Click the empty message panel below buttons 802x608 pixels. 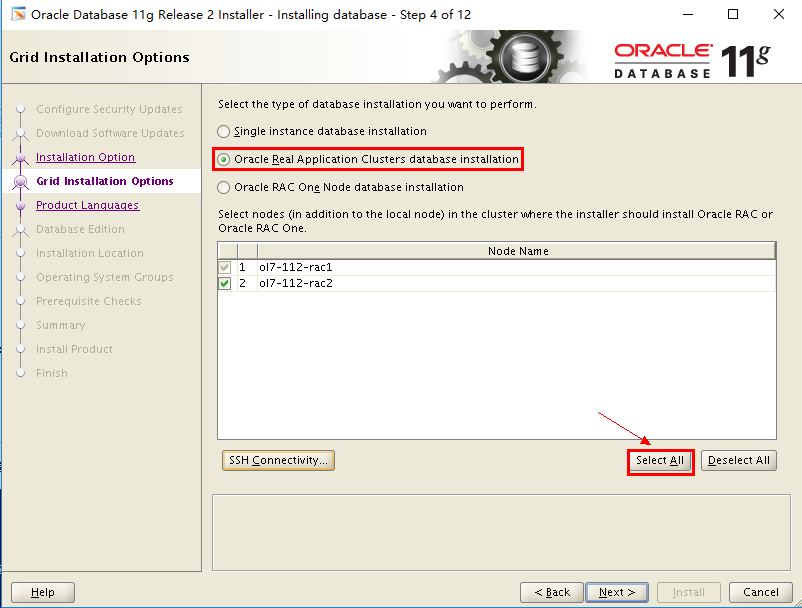[x=501, y=532]
